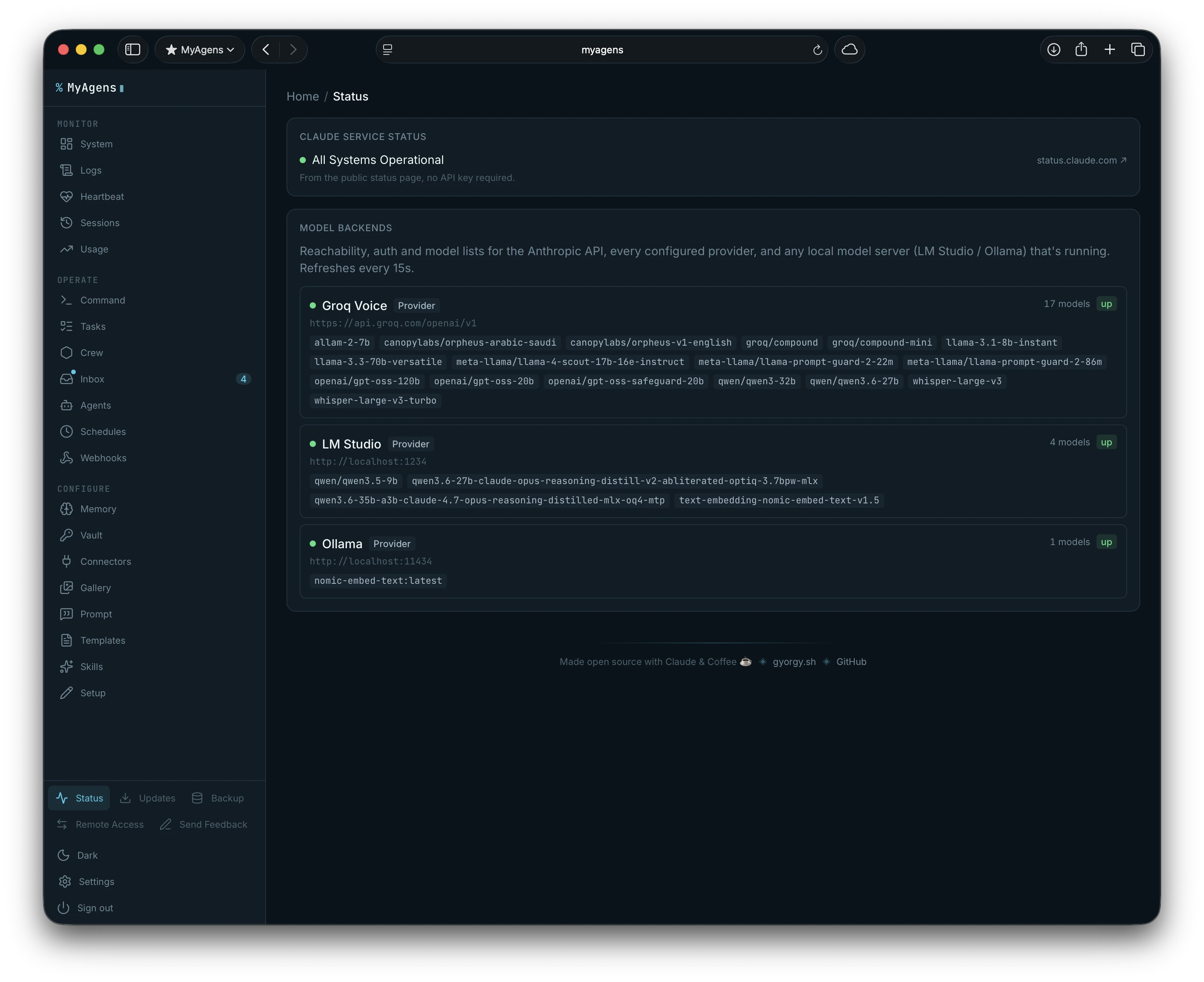The width and height of the screenshot is (1204, 982).
Task: Click the llama-3.3-70b-versatile model chip
Action: pyautogui.click(x=378, y=362)
